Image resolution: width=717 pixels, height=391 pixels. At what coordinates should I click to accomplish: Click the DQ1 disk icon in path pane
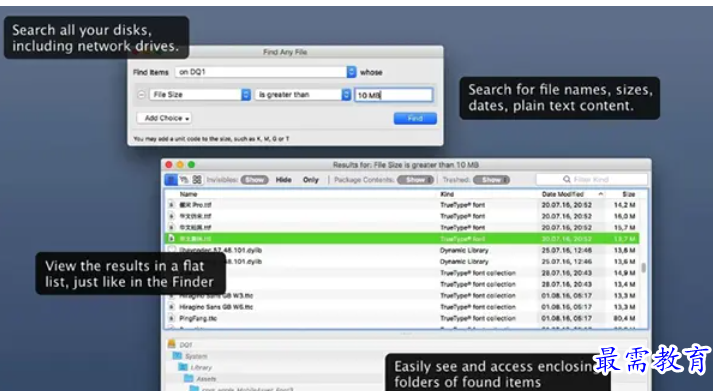(x=171, y=344)
